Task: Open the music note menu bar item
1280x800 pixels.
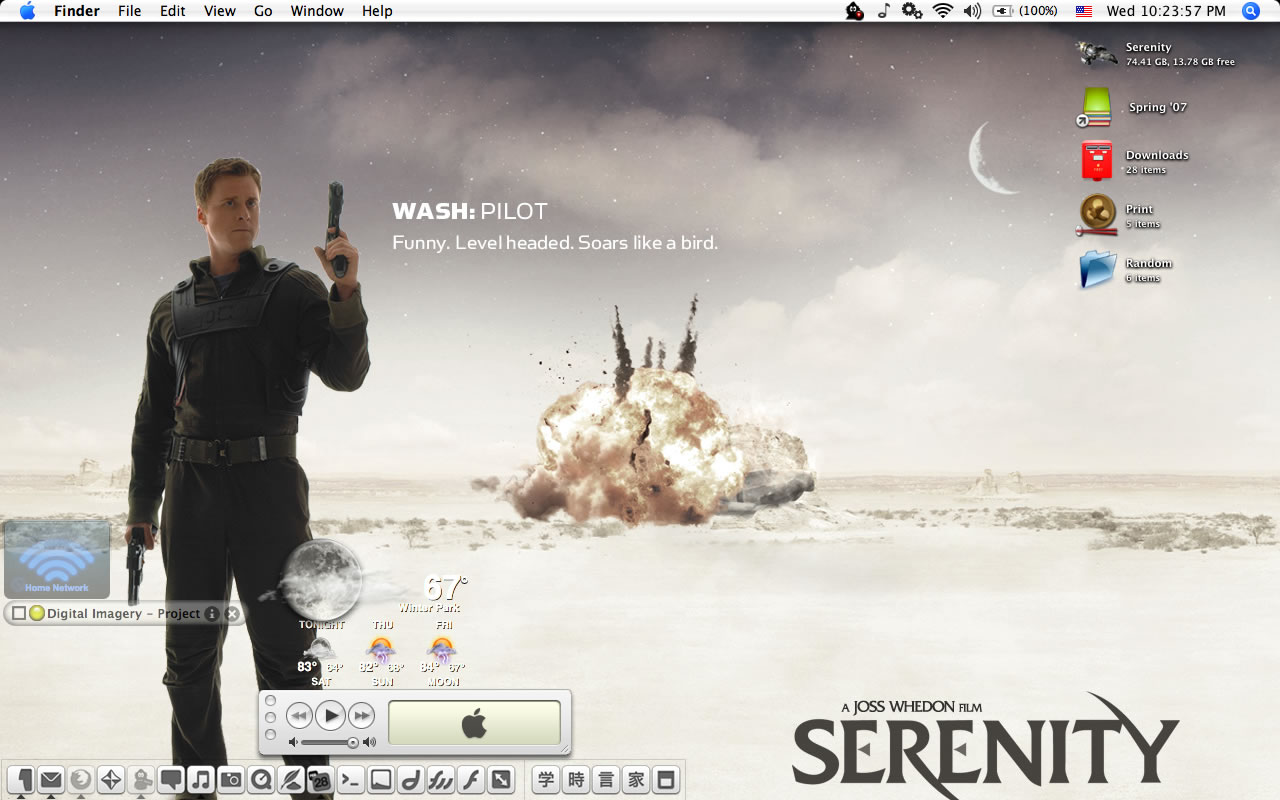Action: pos(883,11)
